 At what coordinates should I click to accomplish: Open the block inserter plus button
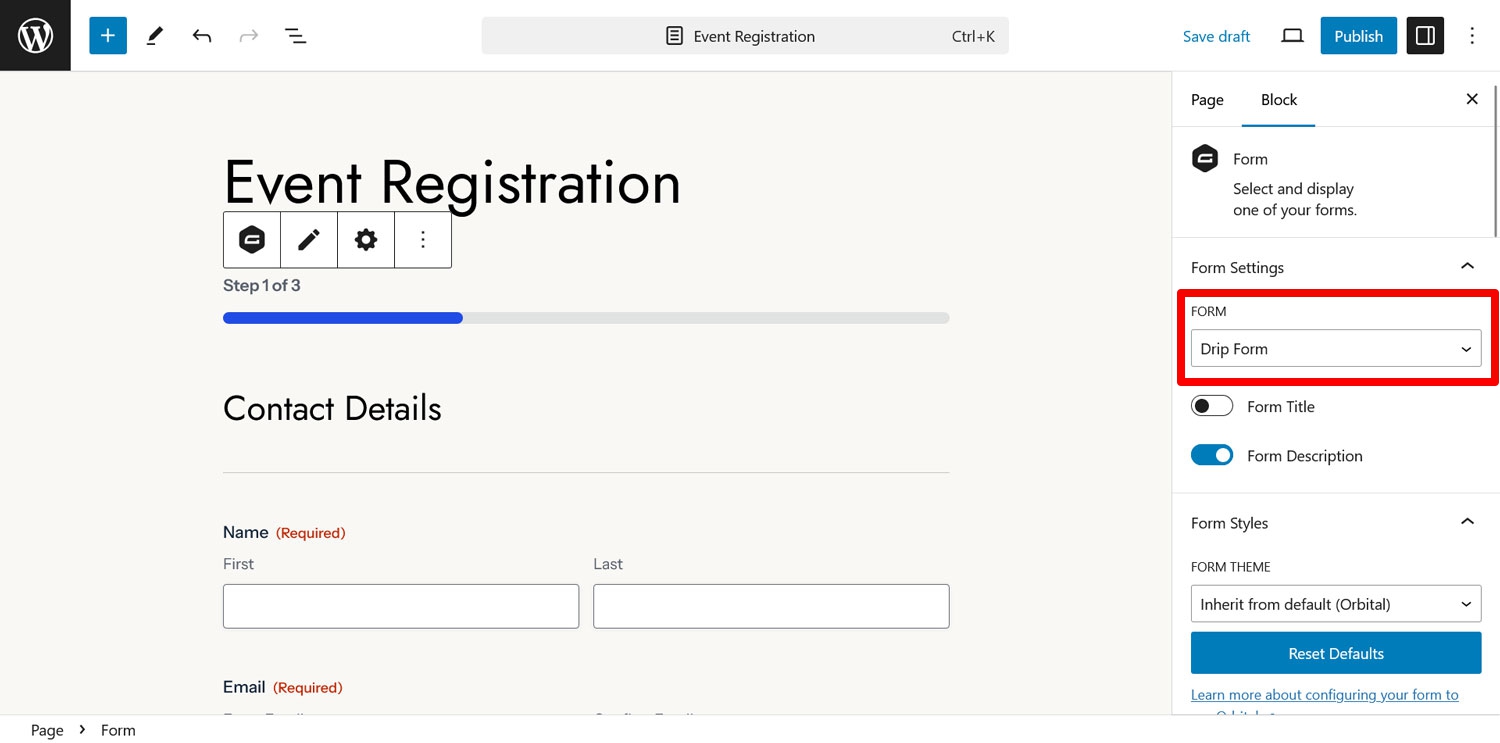108,36
